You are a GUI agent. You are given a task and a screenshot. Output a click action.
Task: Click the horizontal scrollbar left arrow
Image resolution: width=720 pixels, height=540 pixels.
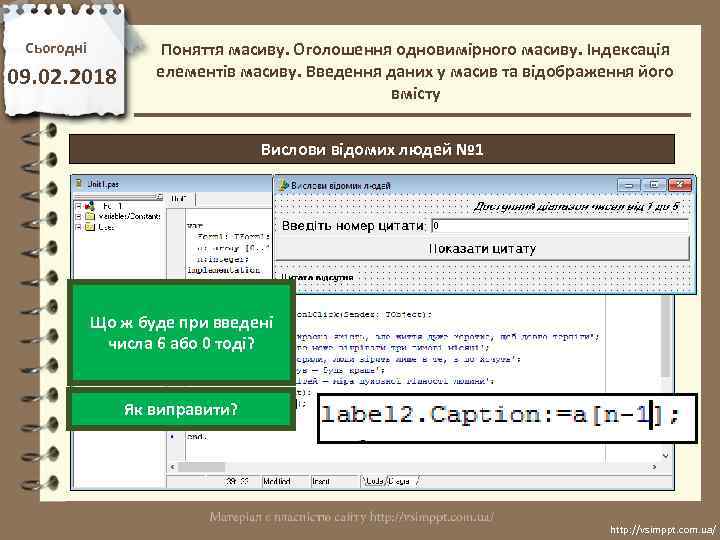tap(172, 467)
